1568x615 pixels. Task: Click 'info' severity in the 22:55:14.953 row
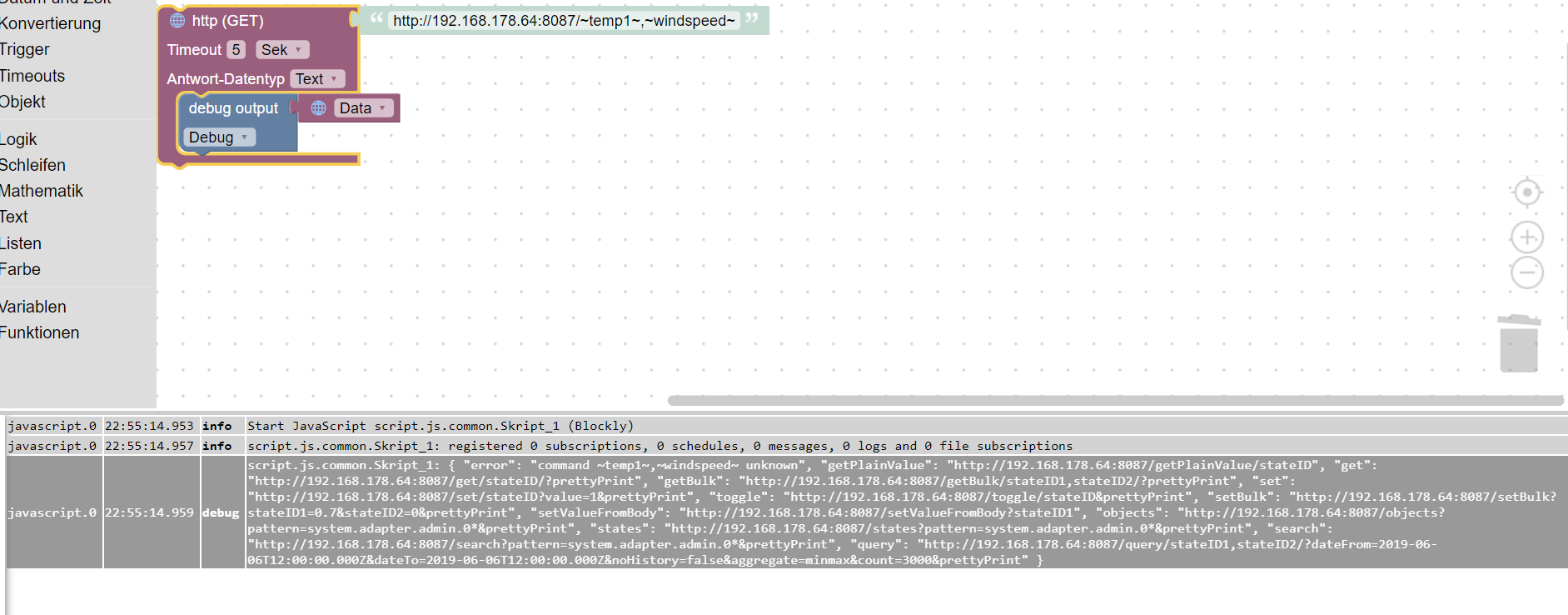217,426
